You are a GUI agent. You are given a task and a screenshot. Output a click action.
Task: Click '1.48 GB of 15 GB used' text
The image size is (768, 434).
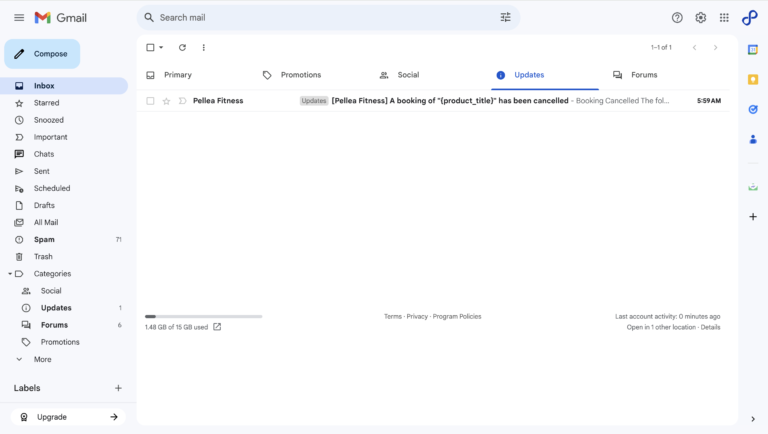coord(176,327)
